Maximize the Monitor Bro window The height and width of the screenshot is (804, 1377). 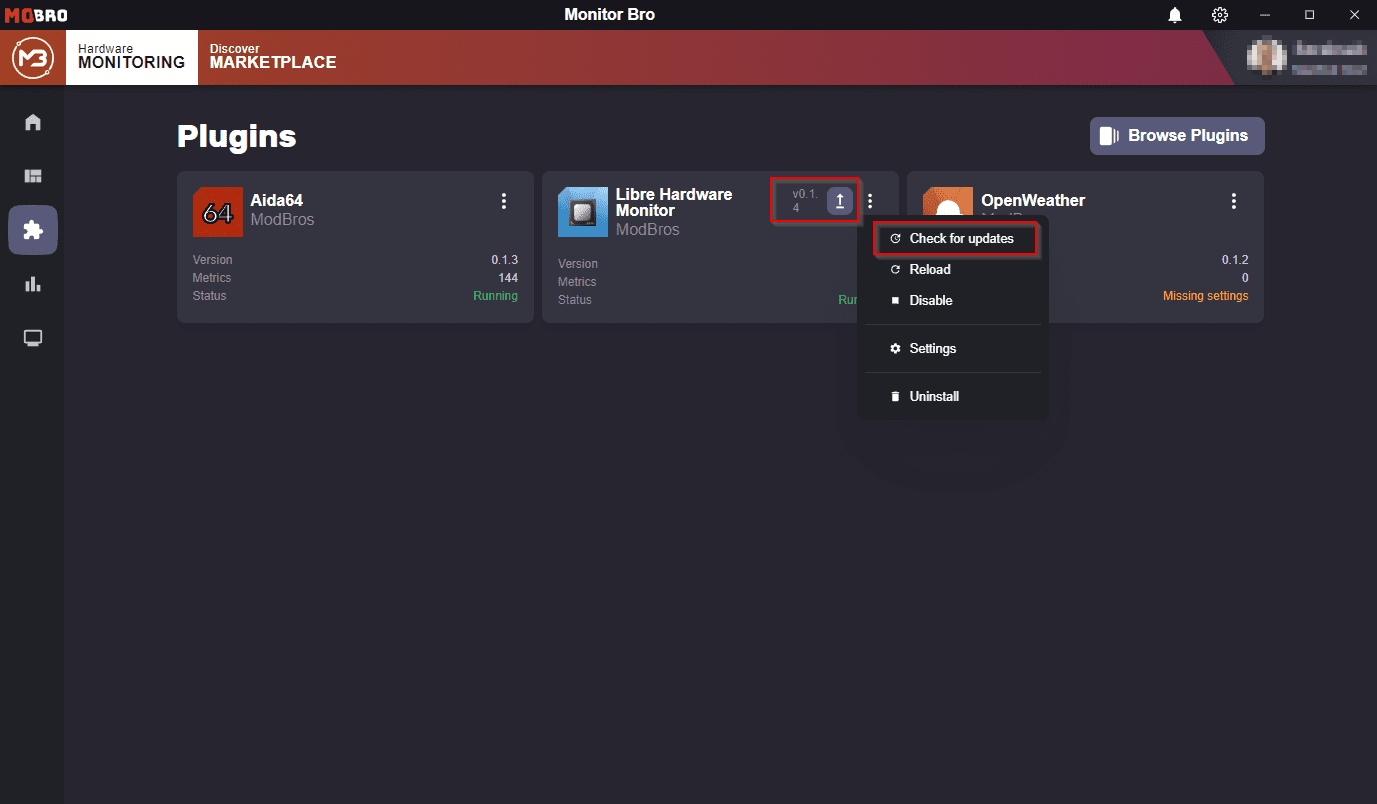[1310, 15]
